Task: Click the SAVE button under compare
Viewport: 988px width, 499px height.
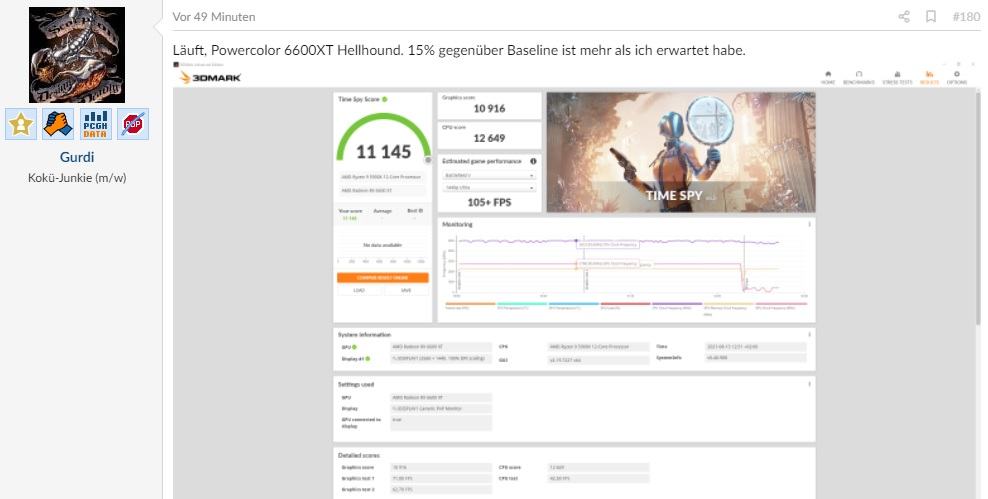Action: point(406,290)
